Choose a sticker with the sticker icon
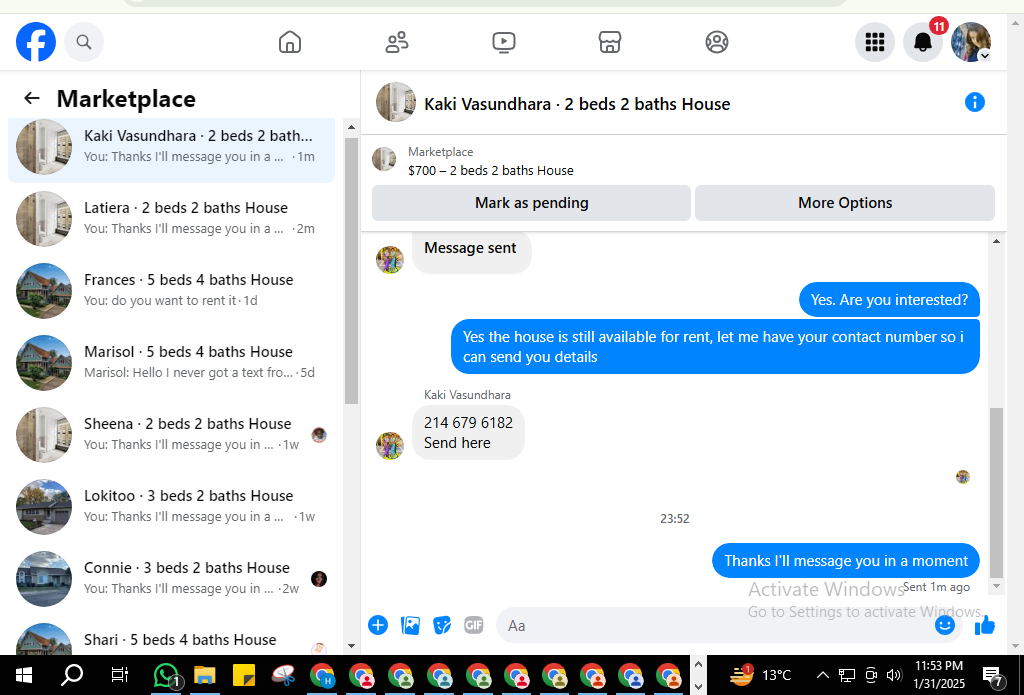1024x695 pixels. (442, 625)
